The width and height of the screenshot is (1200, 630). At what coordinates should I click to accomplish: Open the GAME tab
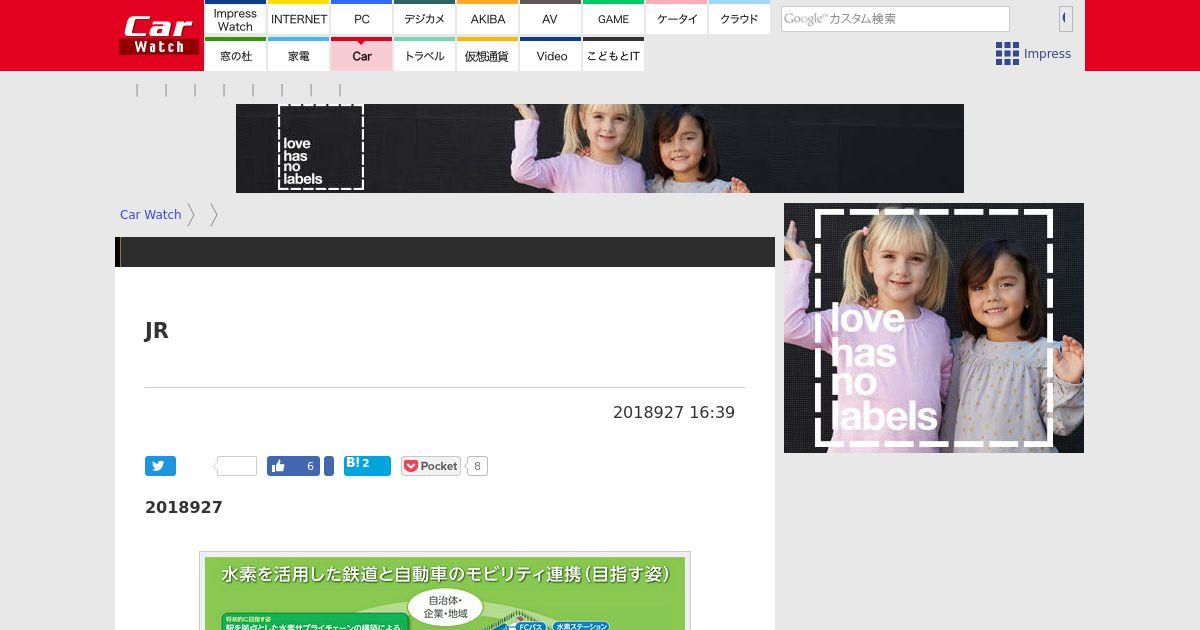[613, 18]
